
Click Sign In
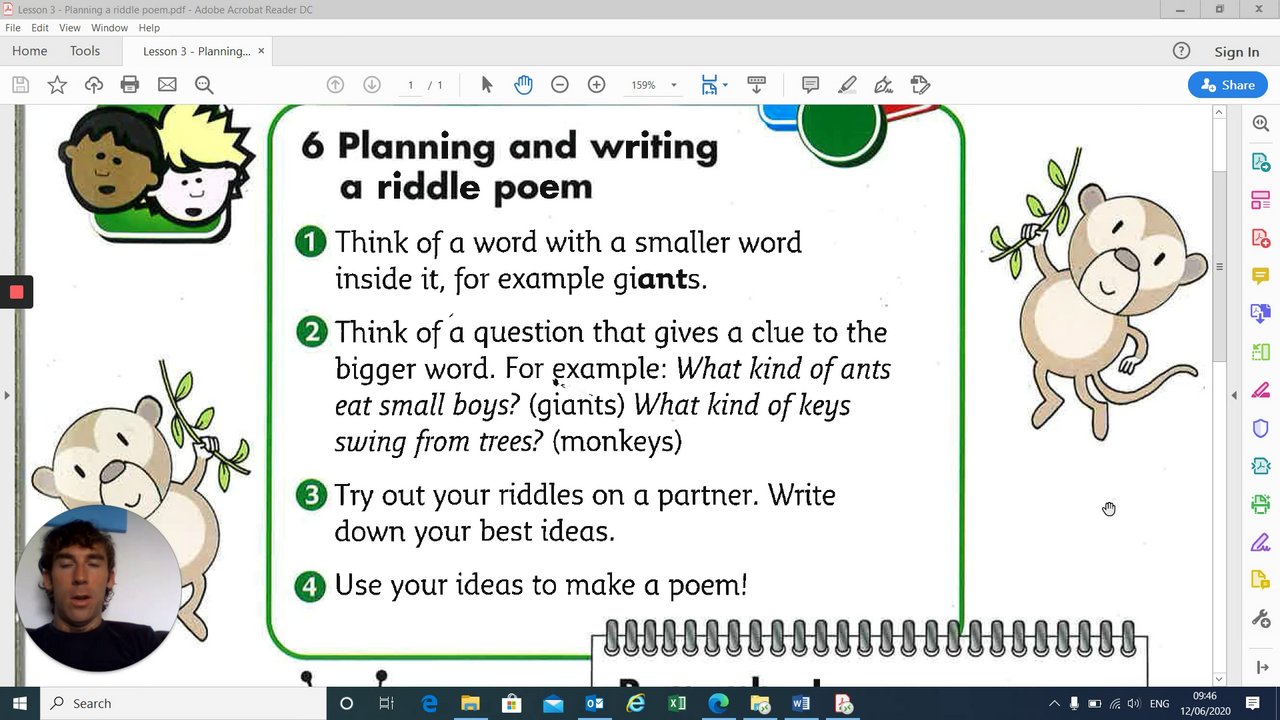click(x=1237, y=52)
